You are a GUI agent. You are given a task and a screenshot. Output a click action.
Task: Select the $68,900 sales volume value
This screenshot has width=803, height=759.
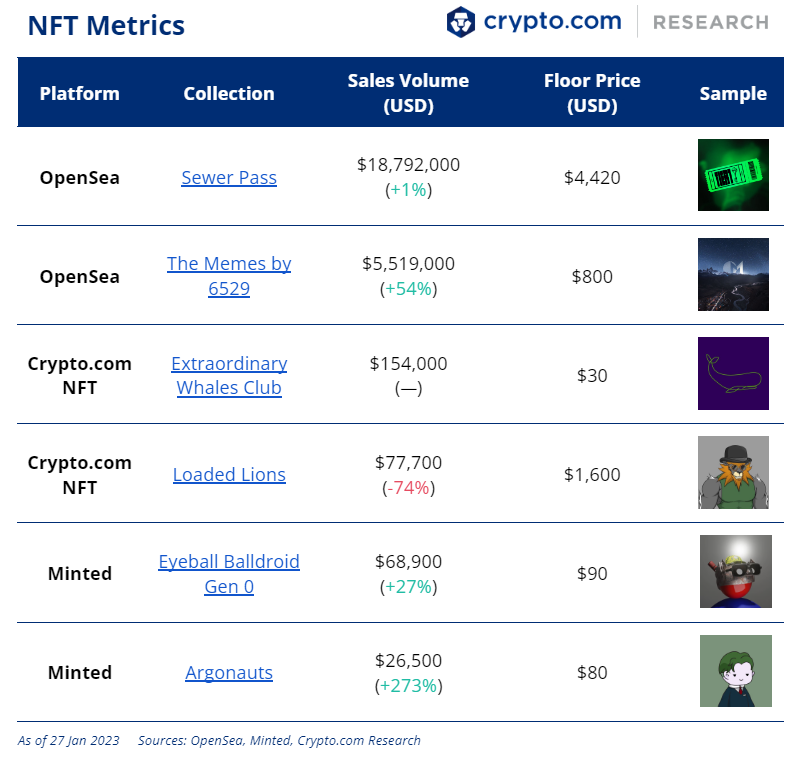pyautogui.click(x=408, y=561)
